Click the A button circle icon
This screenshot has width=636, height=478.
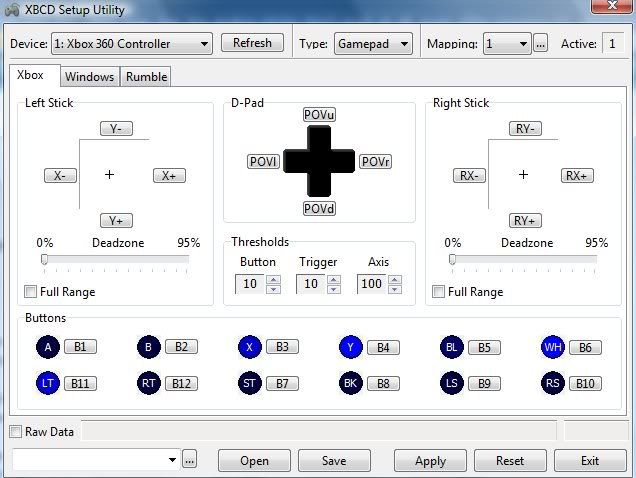coord(49,347)
